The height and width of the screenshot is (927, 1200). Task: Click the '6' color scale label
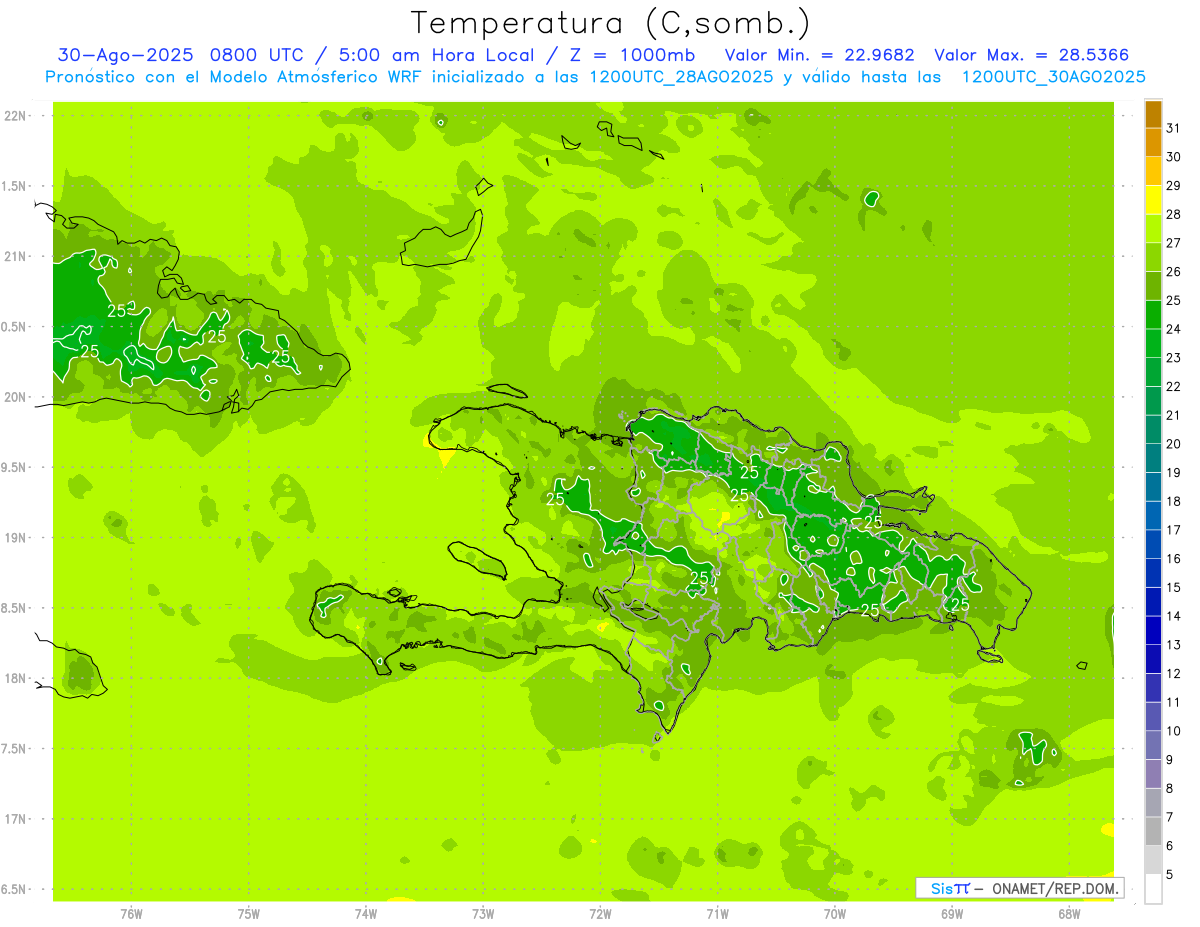pyautogui.click(x=1170, y=846)
